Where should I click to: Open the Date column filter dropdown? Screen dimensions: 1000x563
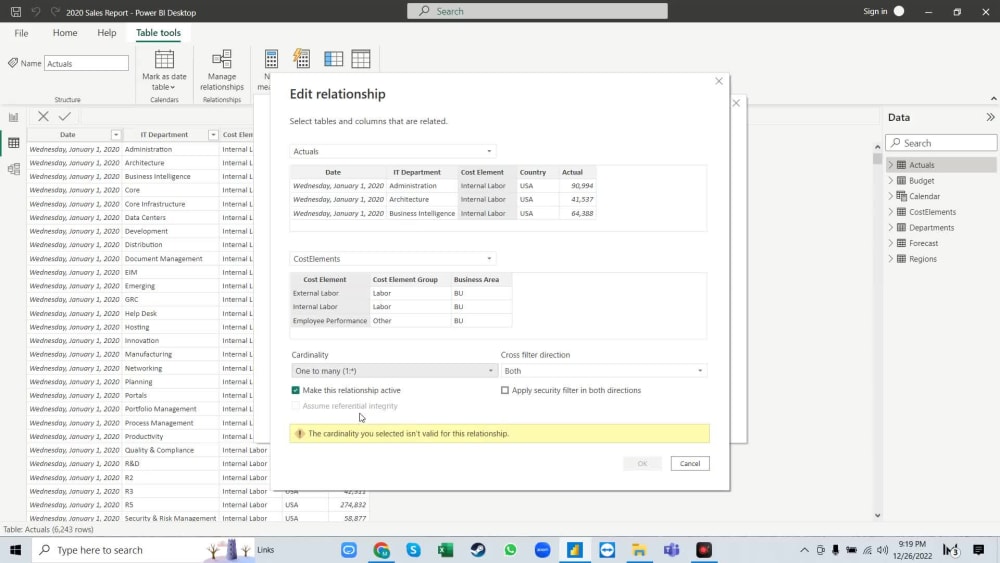115,135
